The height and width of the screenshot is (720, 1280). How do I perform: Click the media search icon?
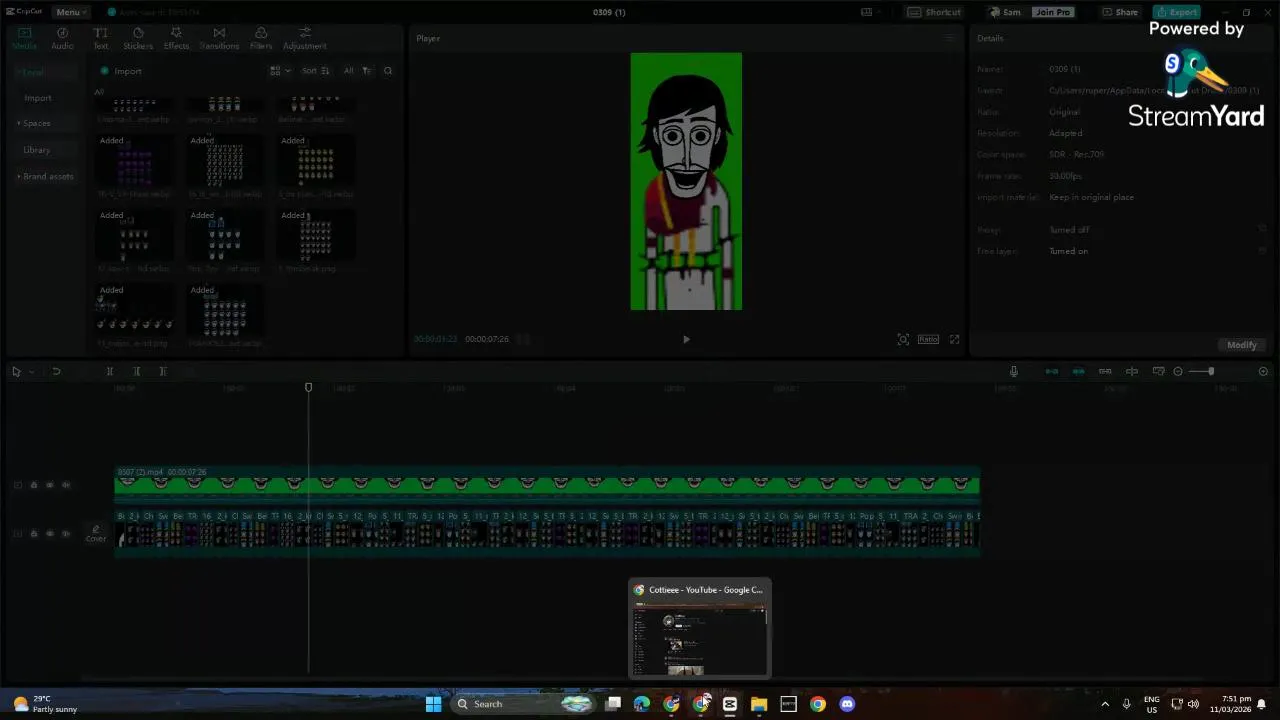click(x=388, y=71)
